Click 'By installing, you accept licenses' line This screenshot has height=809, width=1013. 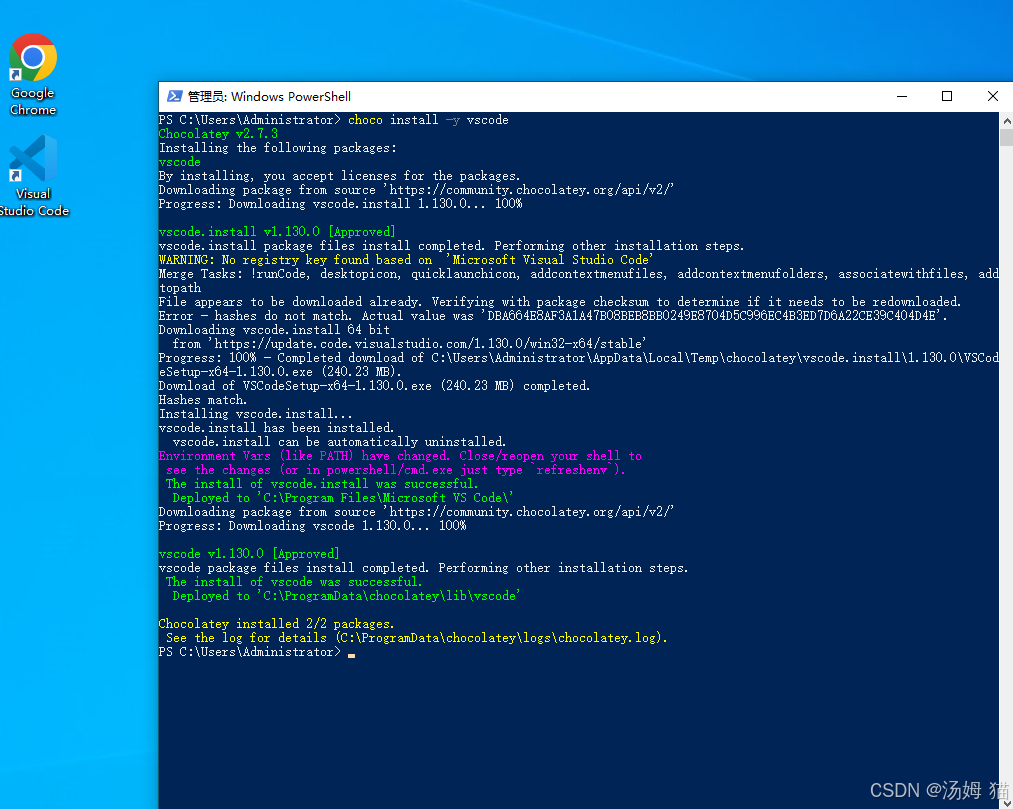[x=340, y=176]
